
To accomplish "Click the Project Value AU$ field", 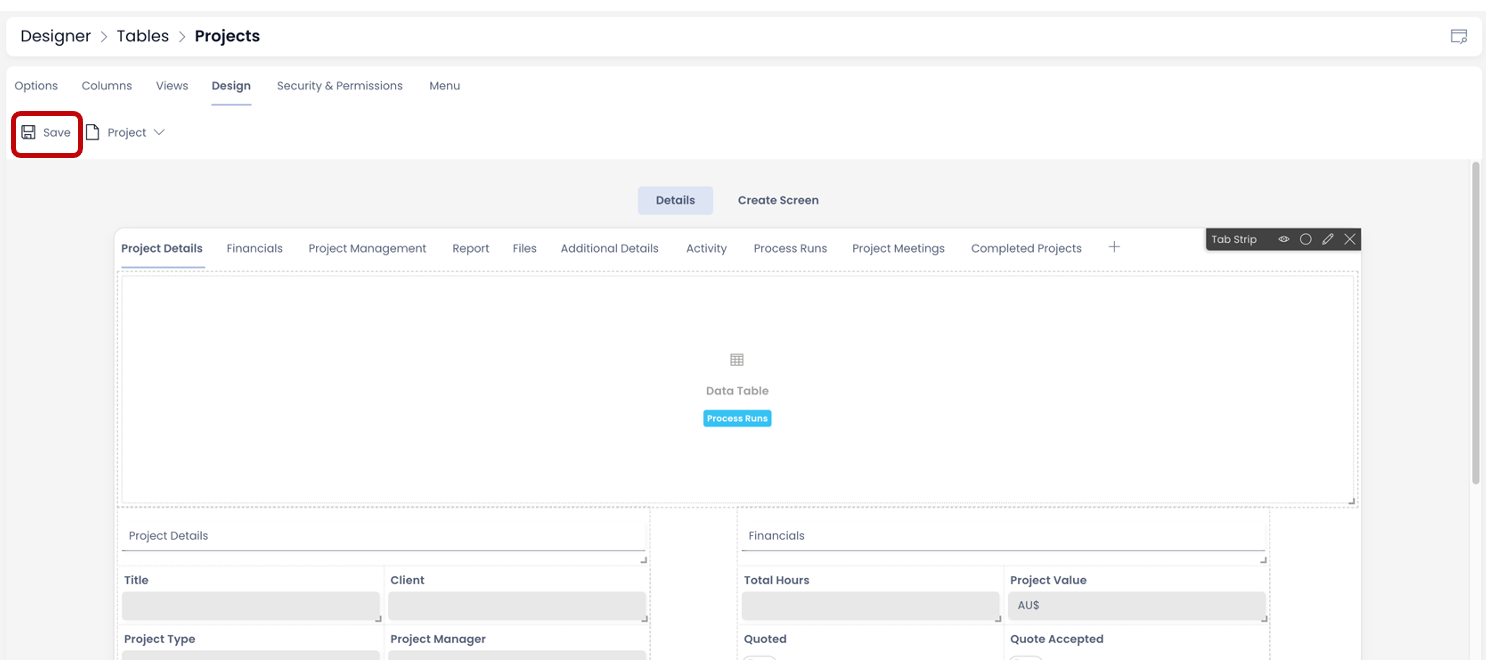I will click(1137, 606).
